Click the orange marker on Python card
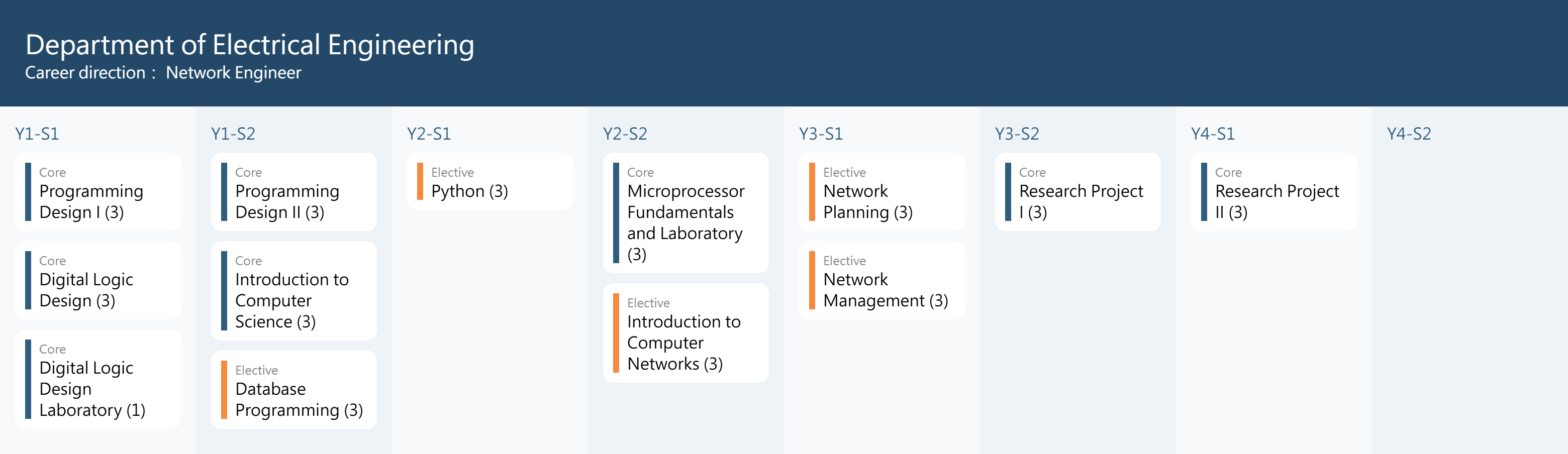The image size is (1568, 454). 420,181
